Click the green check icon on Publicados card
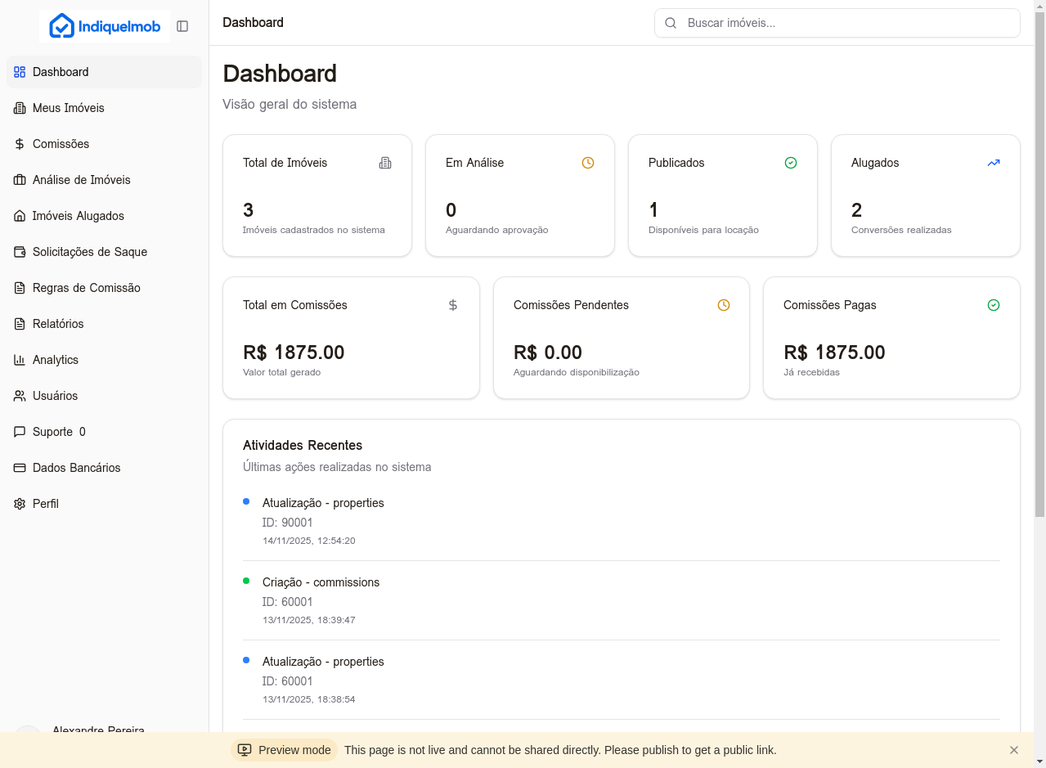Viewport: 1046px width, 768px height. coord(790,162)
